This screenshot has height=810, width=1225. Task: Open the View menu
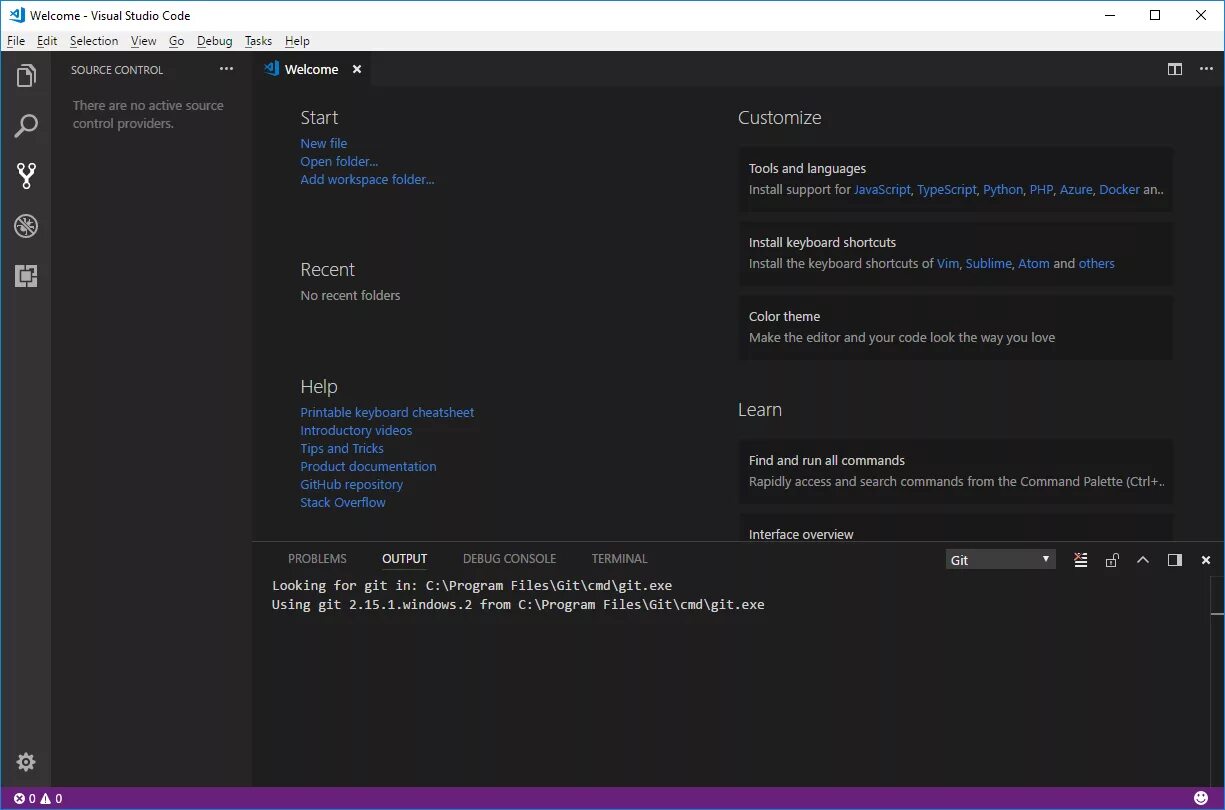pos(144,41)
